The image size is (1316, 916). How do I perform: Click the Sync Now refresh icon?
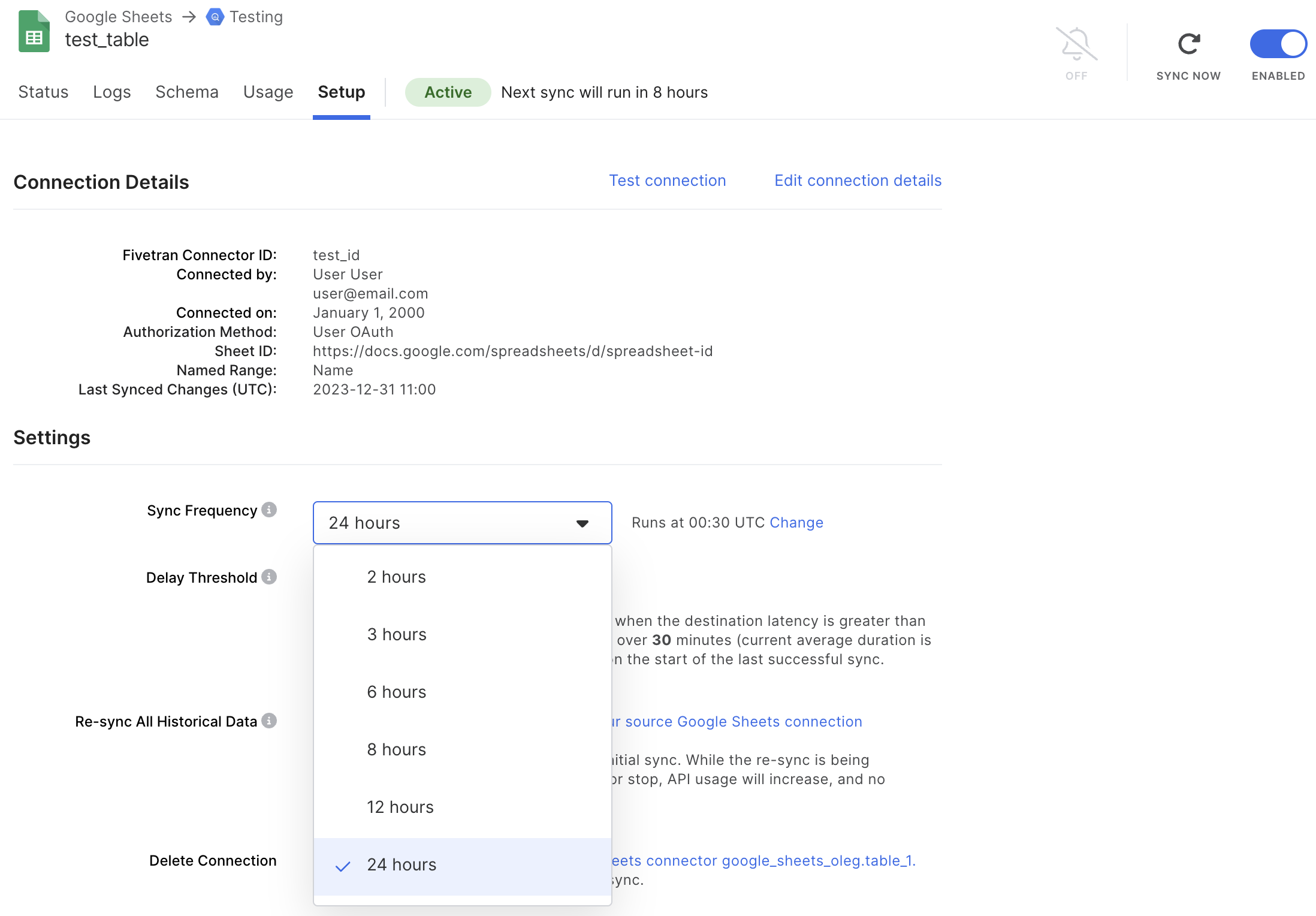point(1189,44)
